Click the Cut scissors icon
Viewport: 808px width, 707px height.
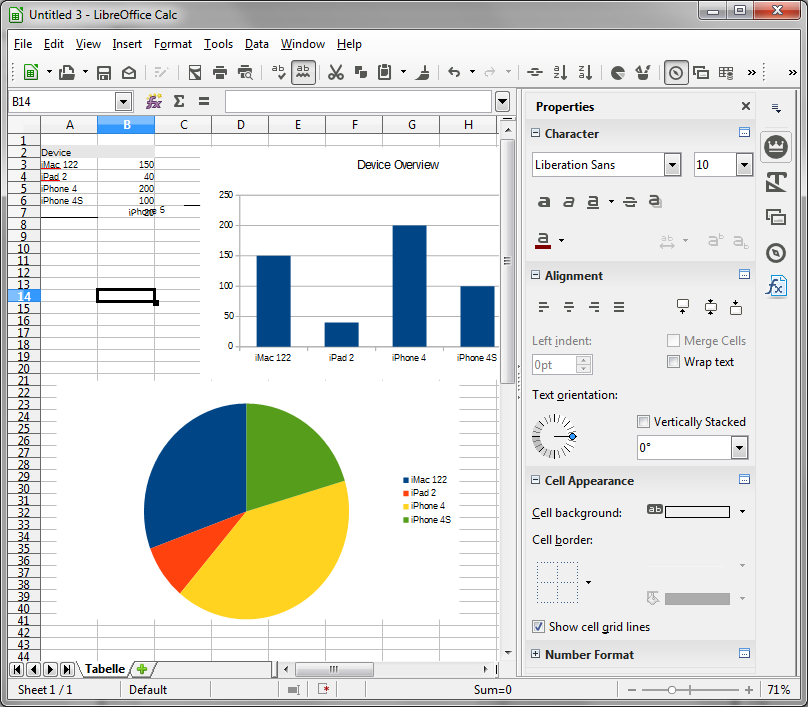tap(336, 72)
